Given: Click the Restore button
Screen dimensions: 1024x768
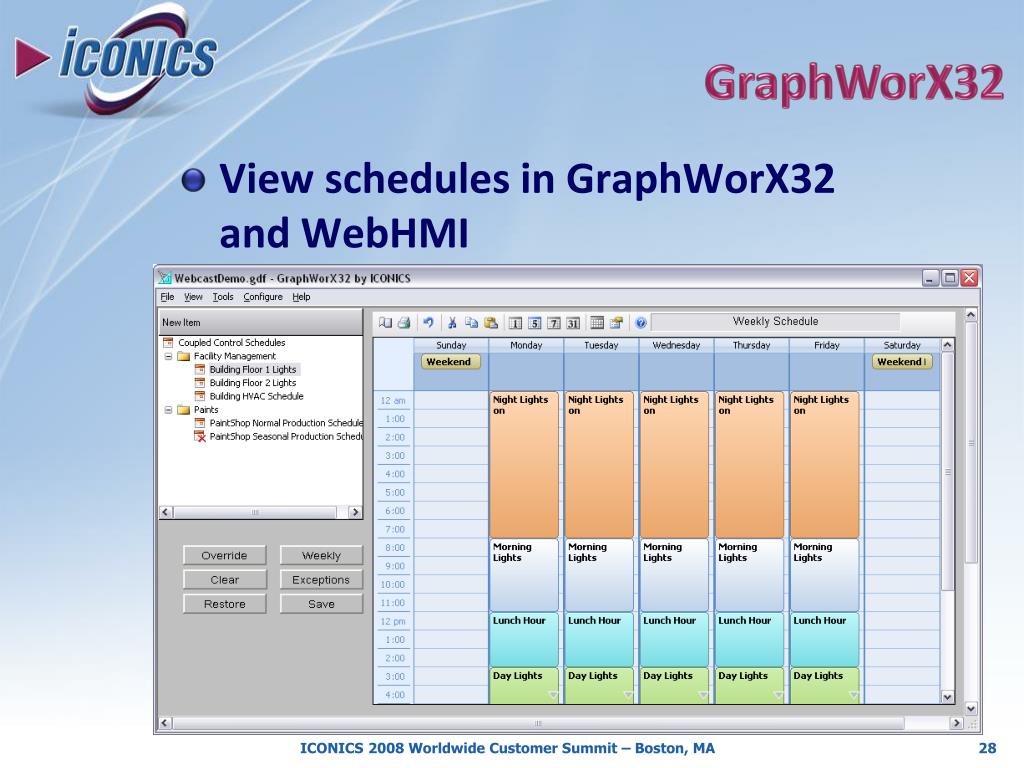Looking at the screenshot, I should point(225,604).
